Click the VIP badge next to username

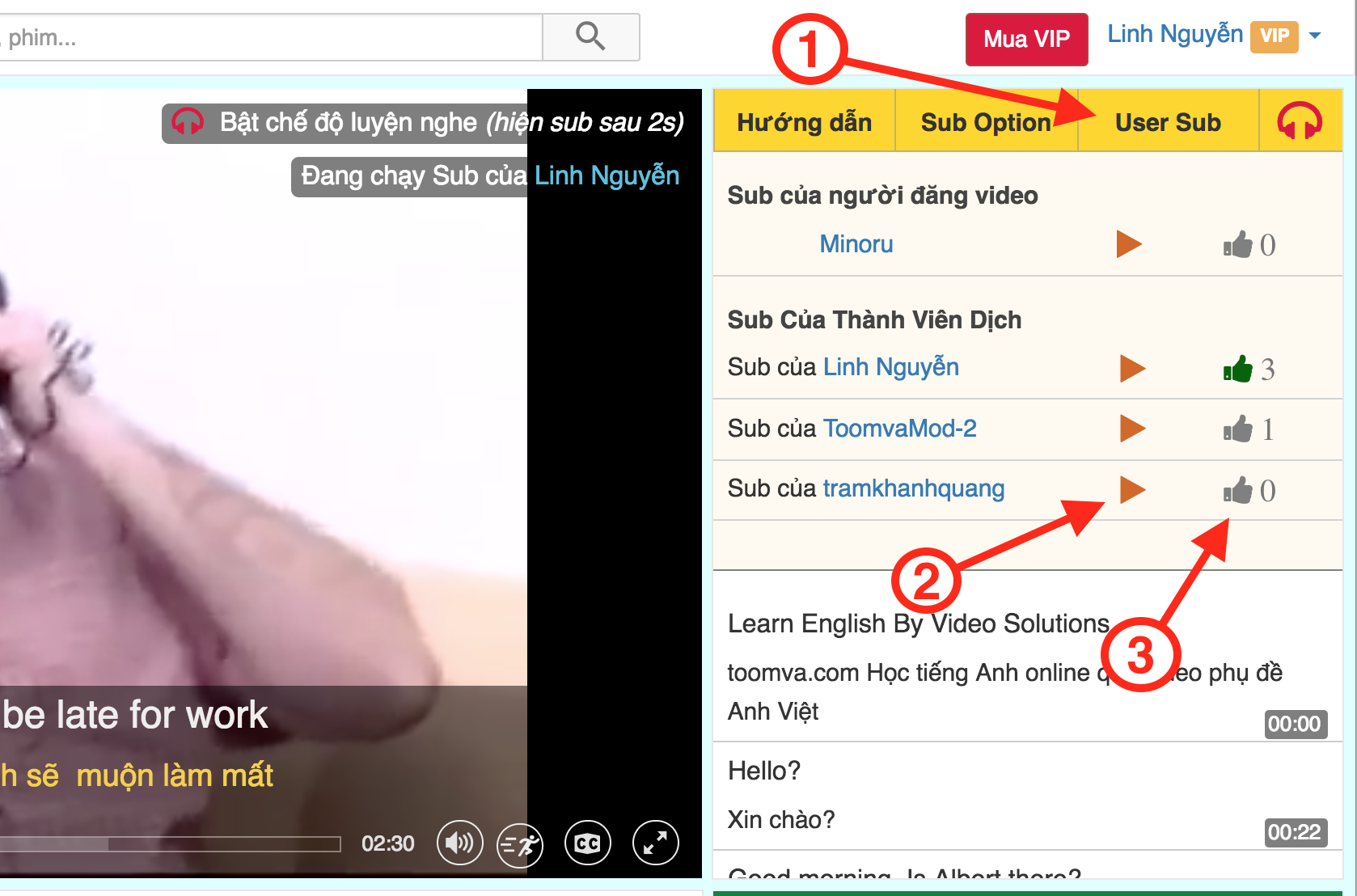(1275, 36)
